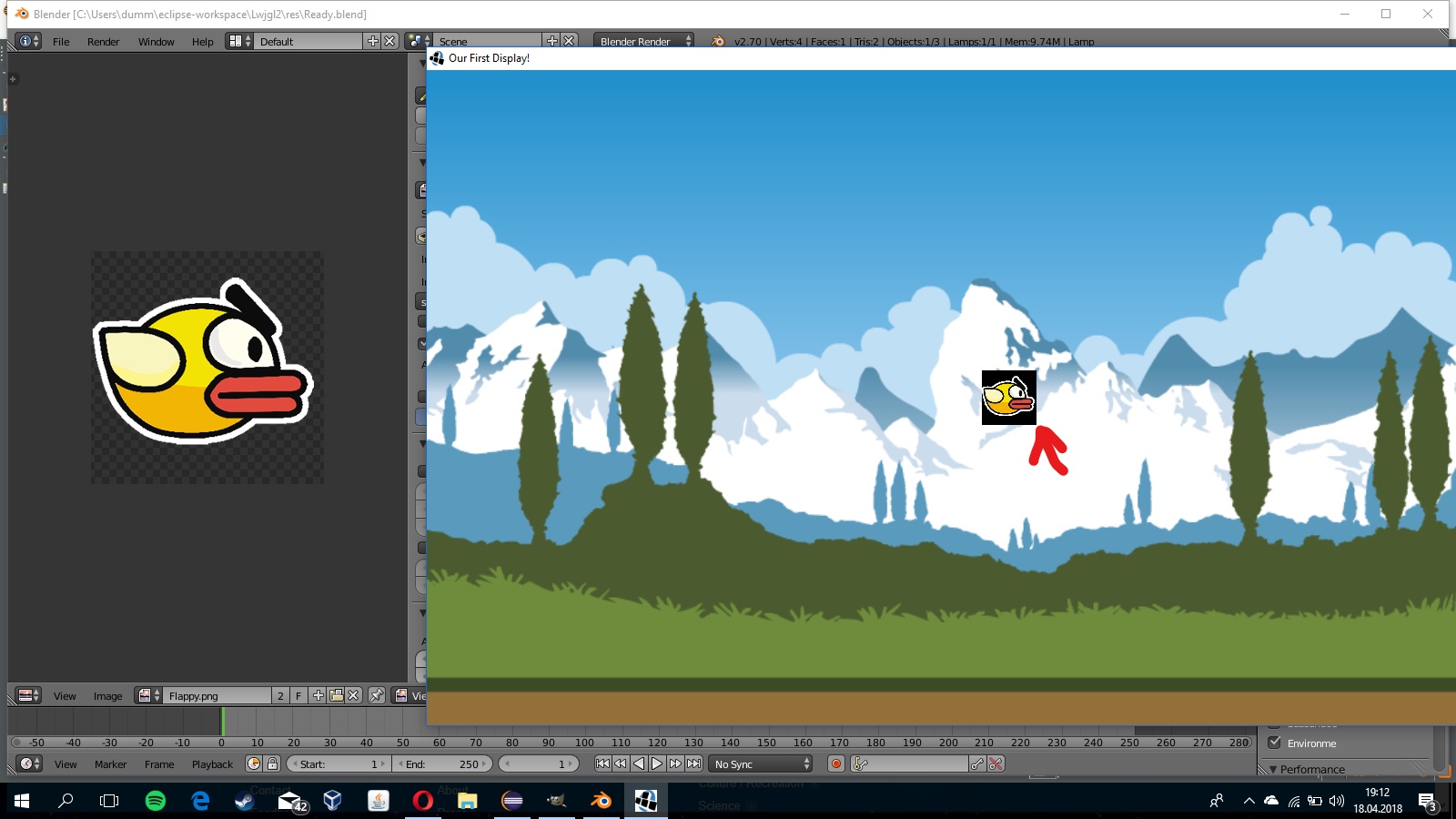Create a new image
1456x819 pixels.
(318, 695)
